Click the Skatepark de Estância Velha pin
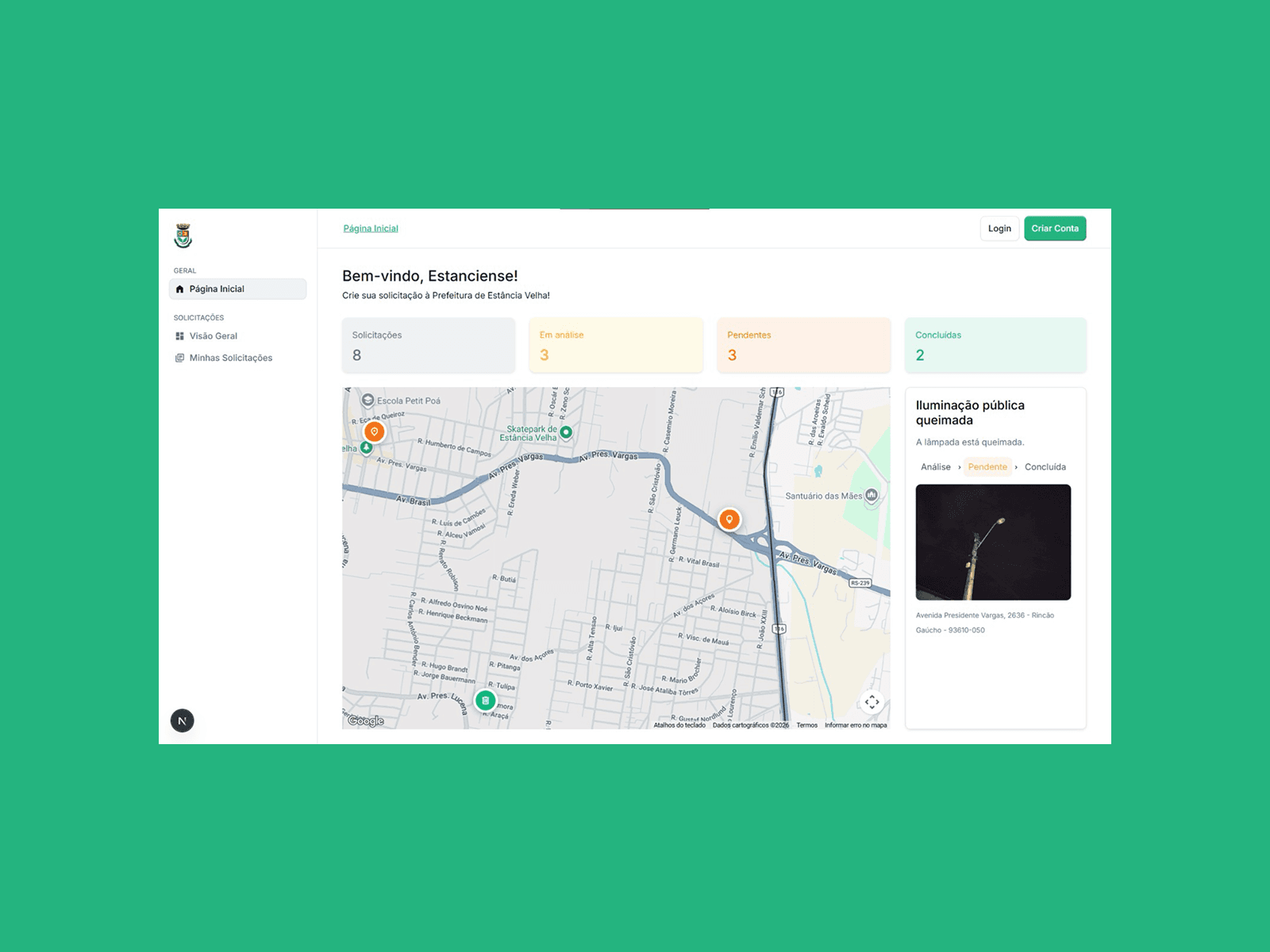The image size is (1270, 952). click(566, 432)
